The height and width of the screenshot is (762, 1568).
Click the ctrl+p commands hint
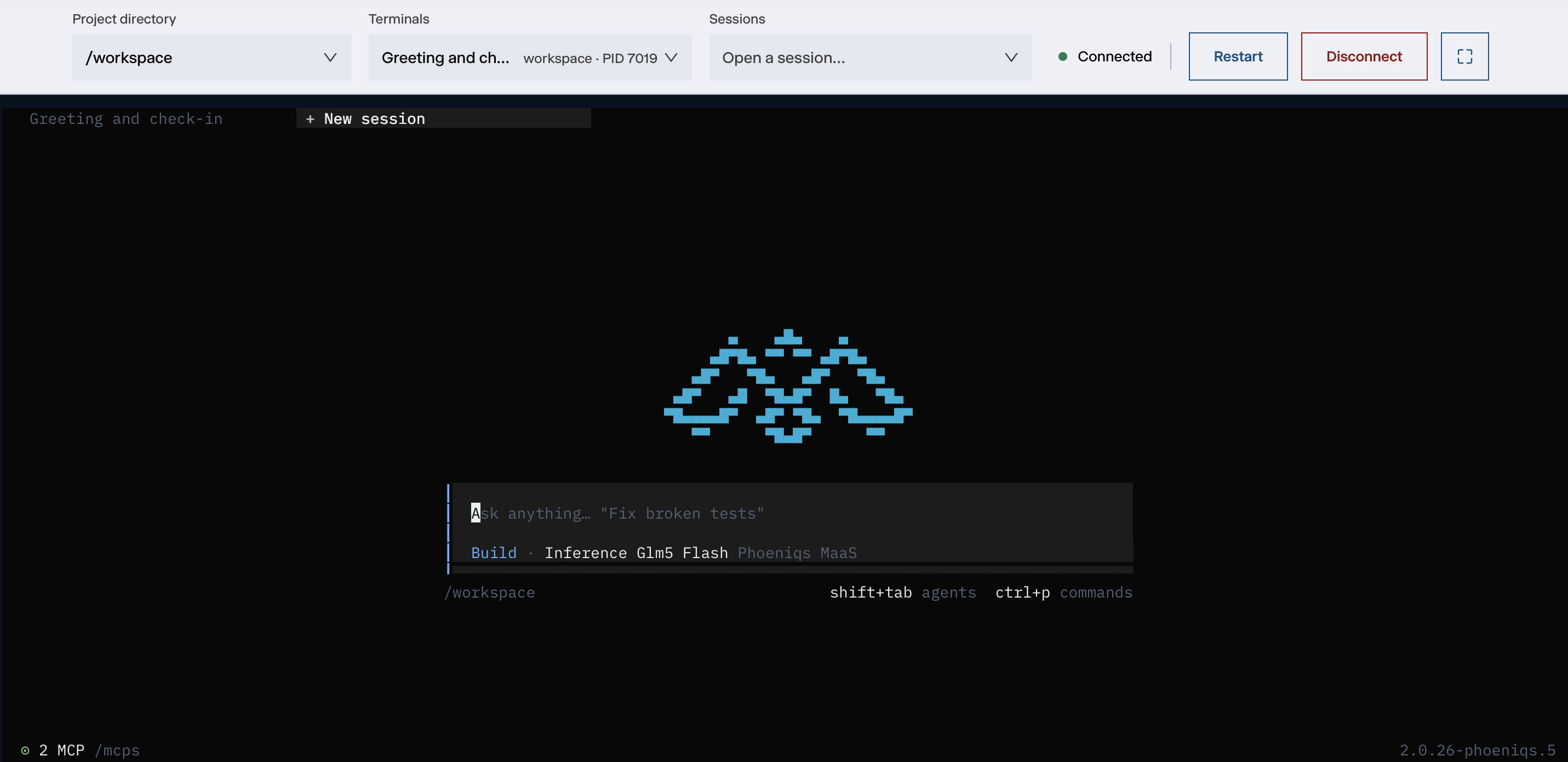1063,593
